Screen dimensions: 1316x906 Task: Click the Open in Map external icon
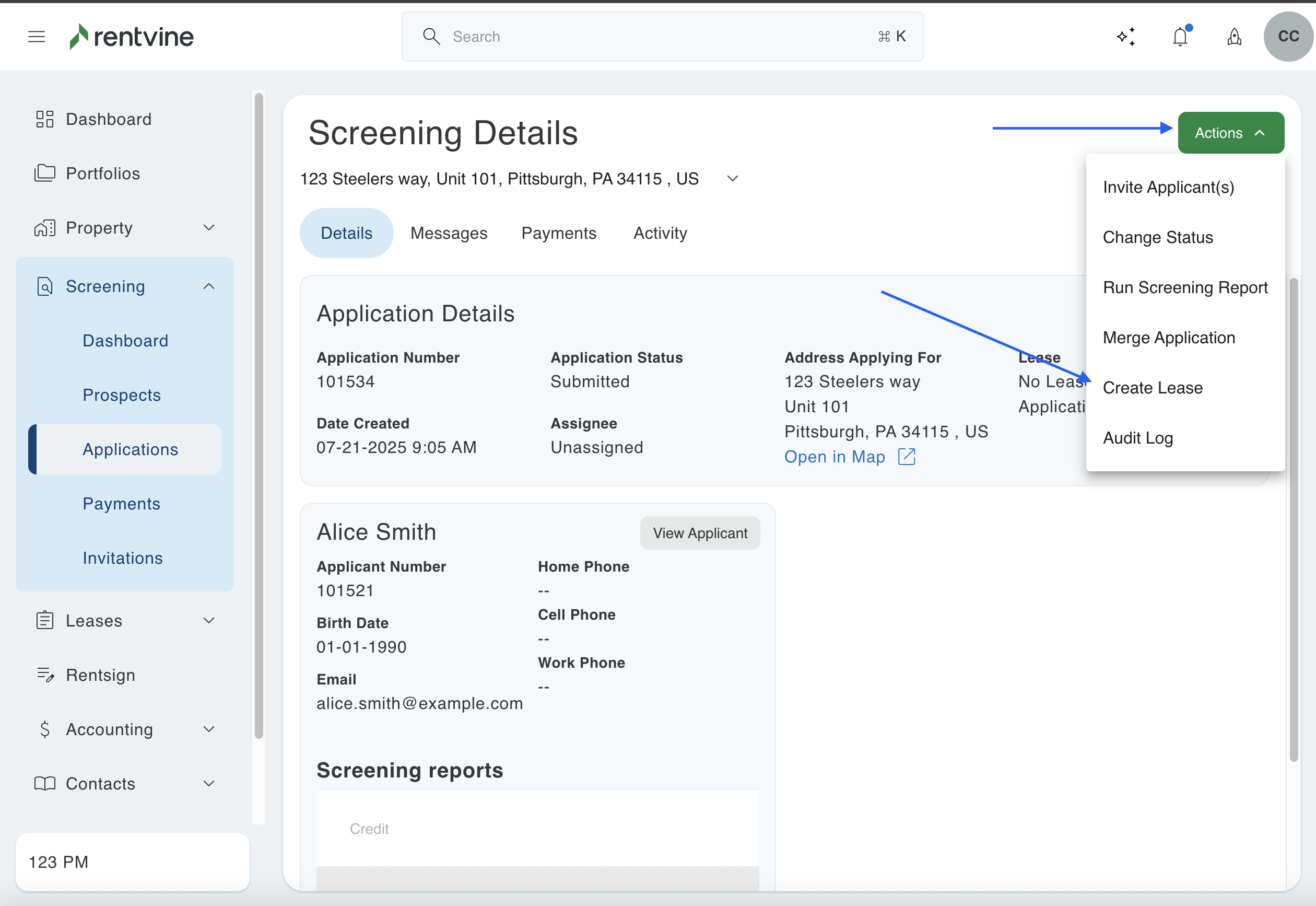coord(907,457)
